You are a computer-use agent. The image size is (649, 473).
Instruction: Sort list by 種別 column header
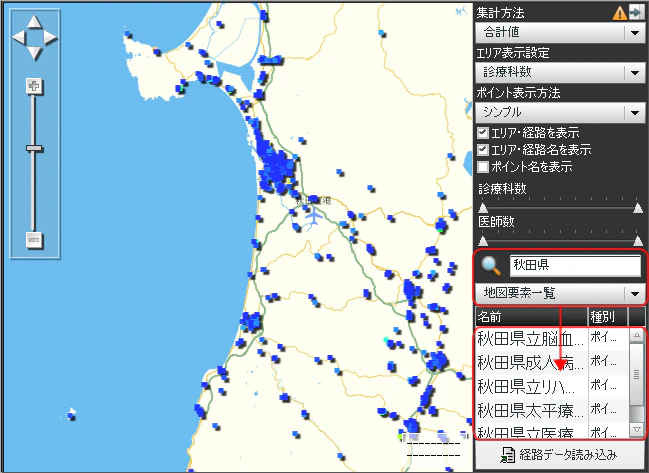tap(608, 317)
